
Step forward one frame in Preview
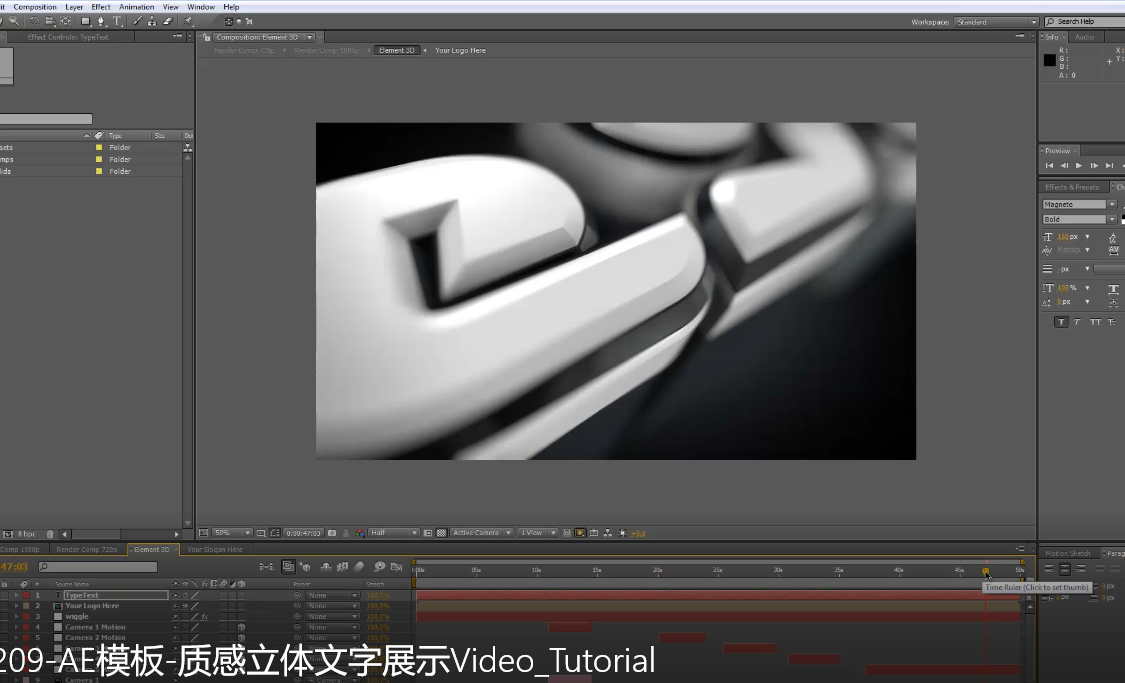point(1094,166)
